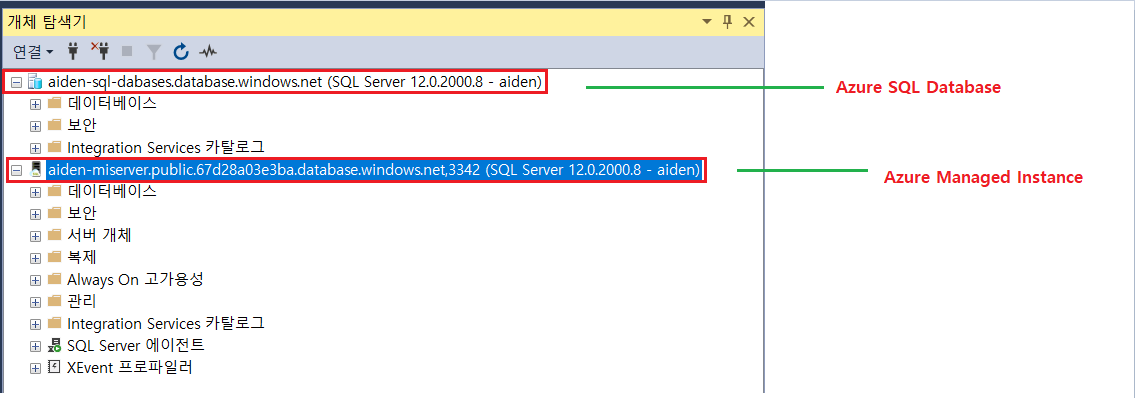Click the 서버 개체 folder icon
This screenshot has width=1135, height=398.
tap(55, 236)
